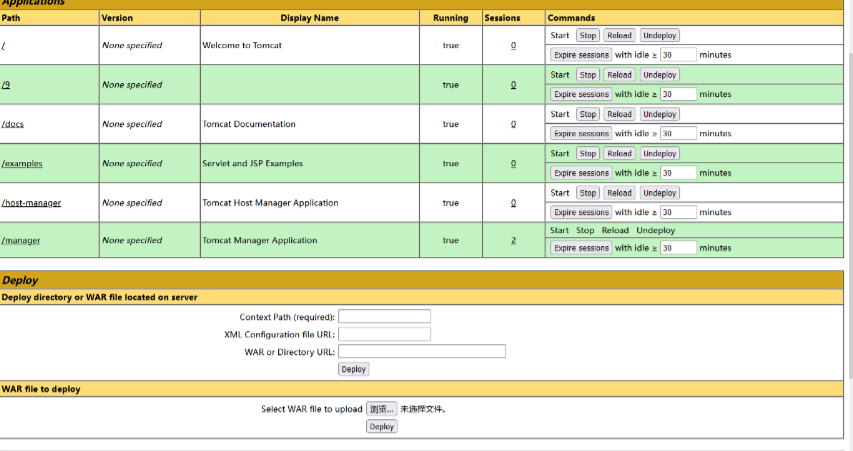Undeploy the /9 application
Image resolution: width=853 pixels, height=451 pixels.
[659, 75]
